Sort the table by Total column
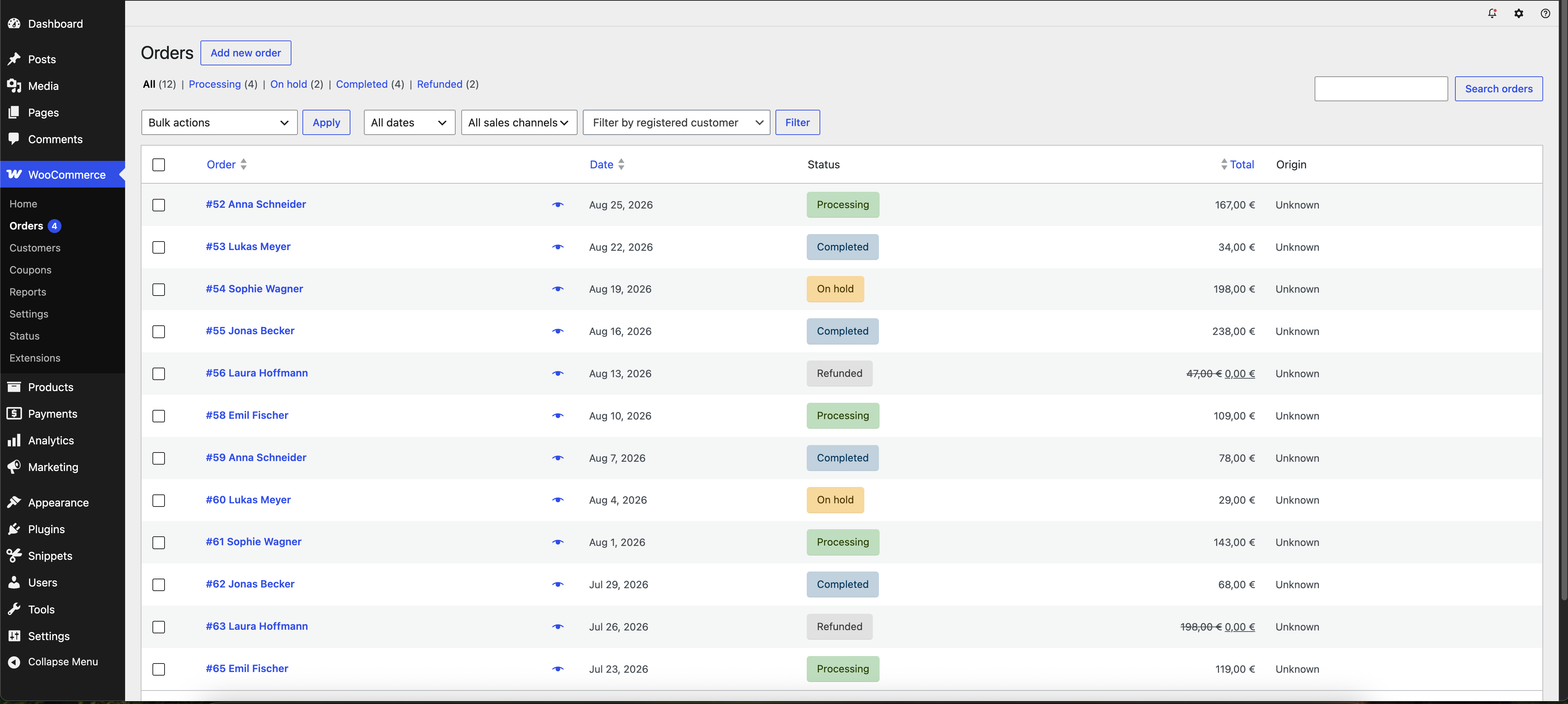Image resolution: width=1568 pixels, height=704 pixels. coord(1237,164)
